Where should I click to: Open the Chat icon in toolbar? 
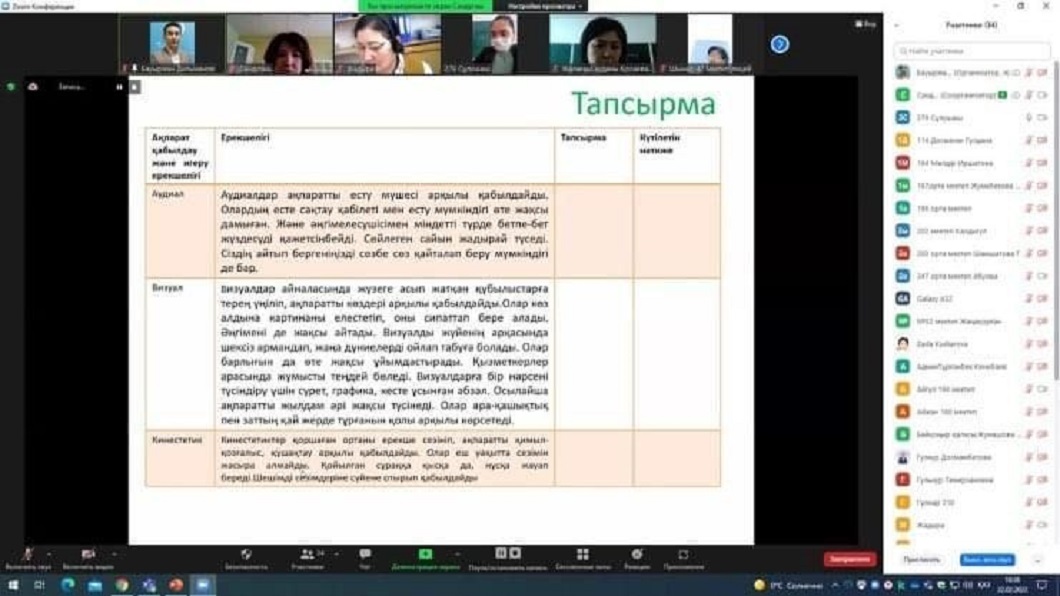pos(365,555)
